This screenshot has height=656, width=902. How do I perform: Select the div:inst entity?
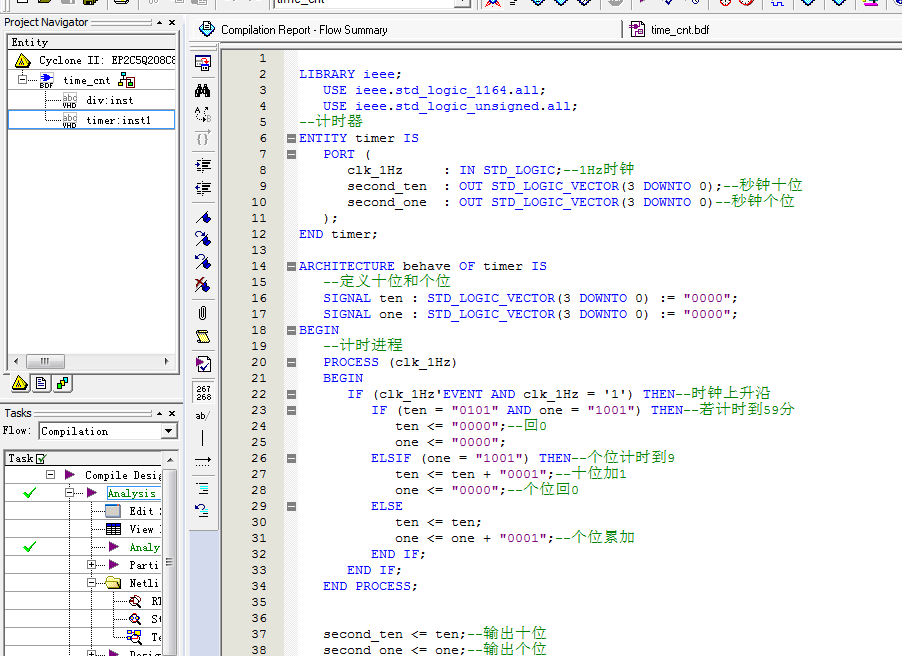point(109,100)
